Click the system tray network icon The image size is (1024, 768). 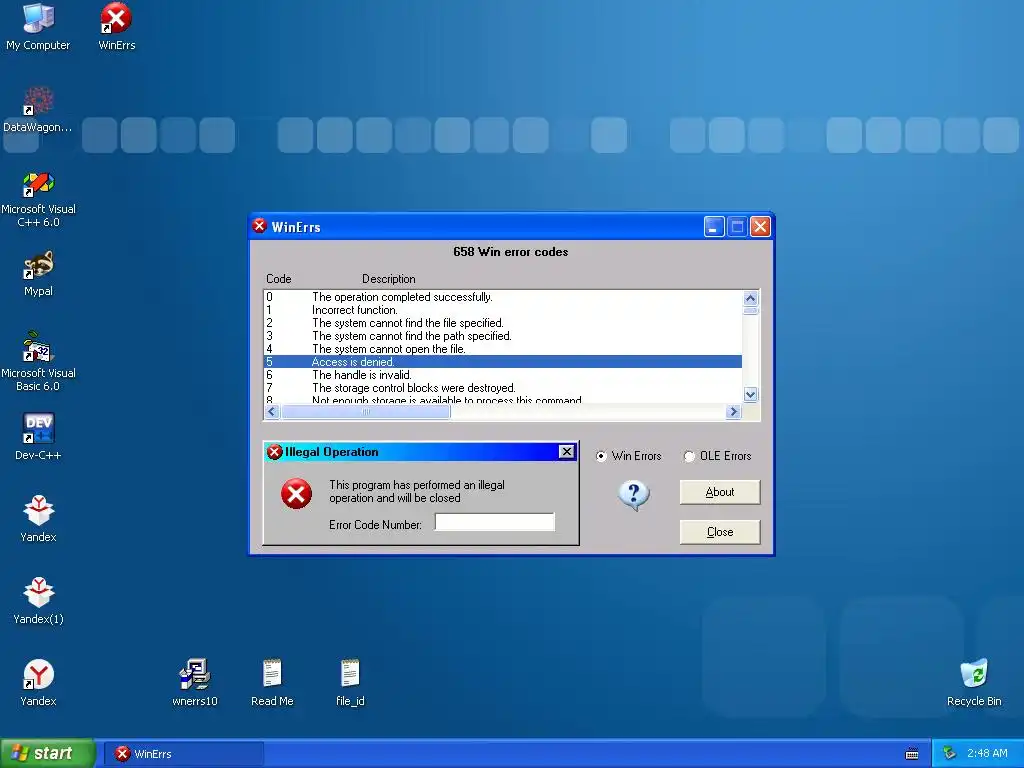point(950,754)
